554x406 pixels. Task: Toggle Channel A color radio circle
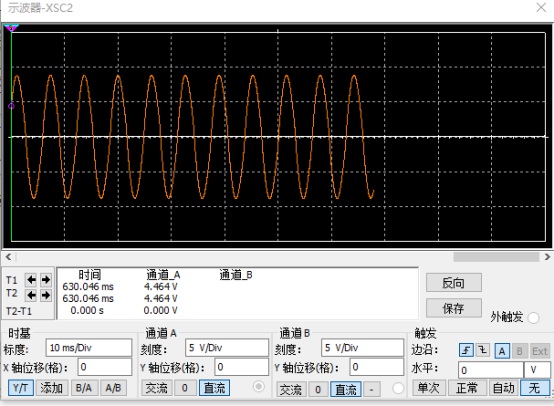coord(259,387)
